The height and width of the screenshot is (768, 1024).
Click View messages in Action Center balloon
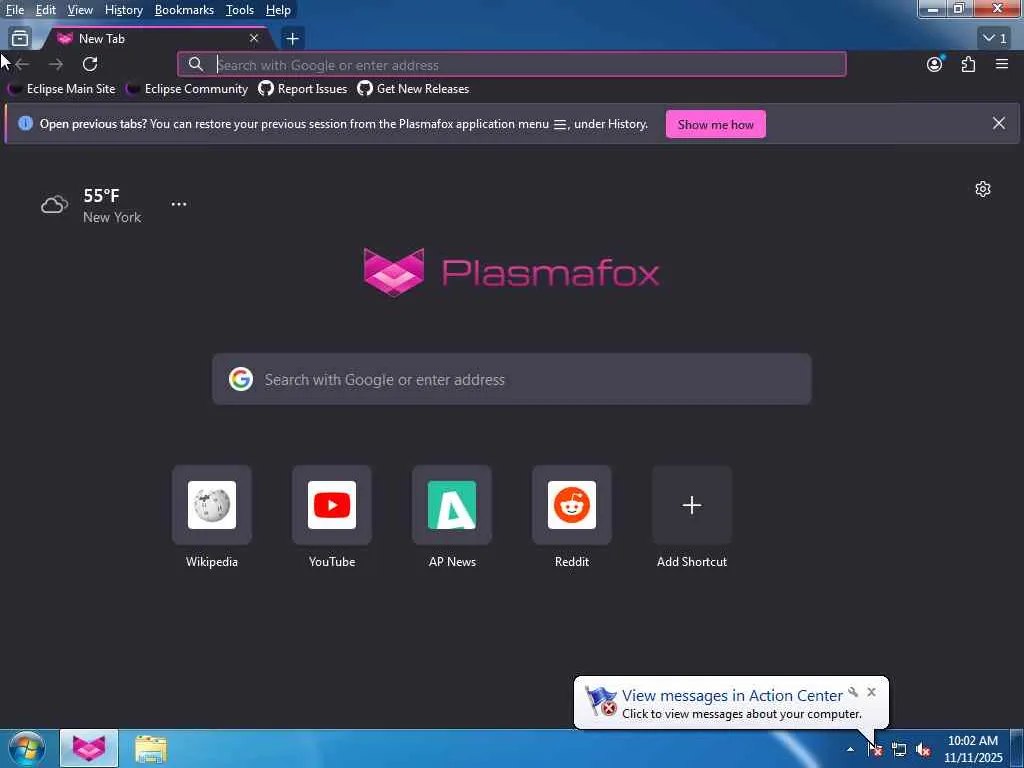[732, 696]
